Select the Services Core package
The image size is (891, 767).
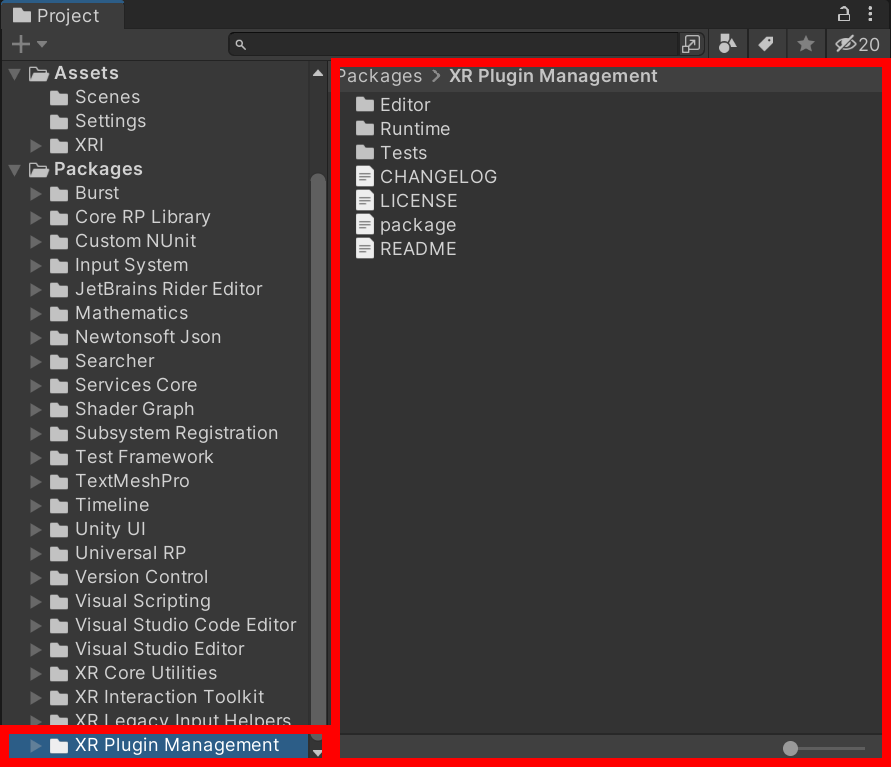tap(136, 385)
